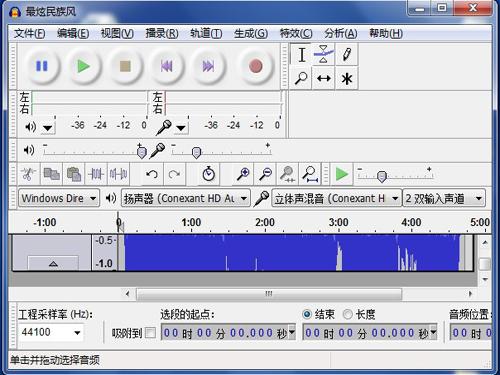This screenshot has width=500, height=375.
Task: Select the Multi-tool asterisk icon
Action: 347,78
